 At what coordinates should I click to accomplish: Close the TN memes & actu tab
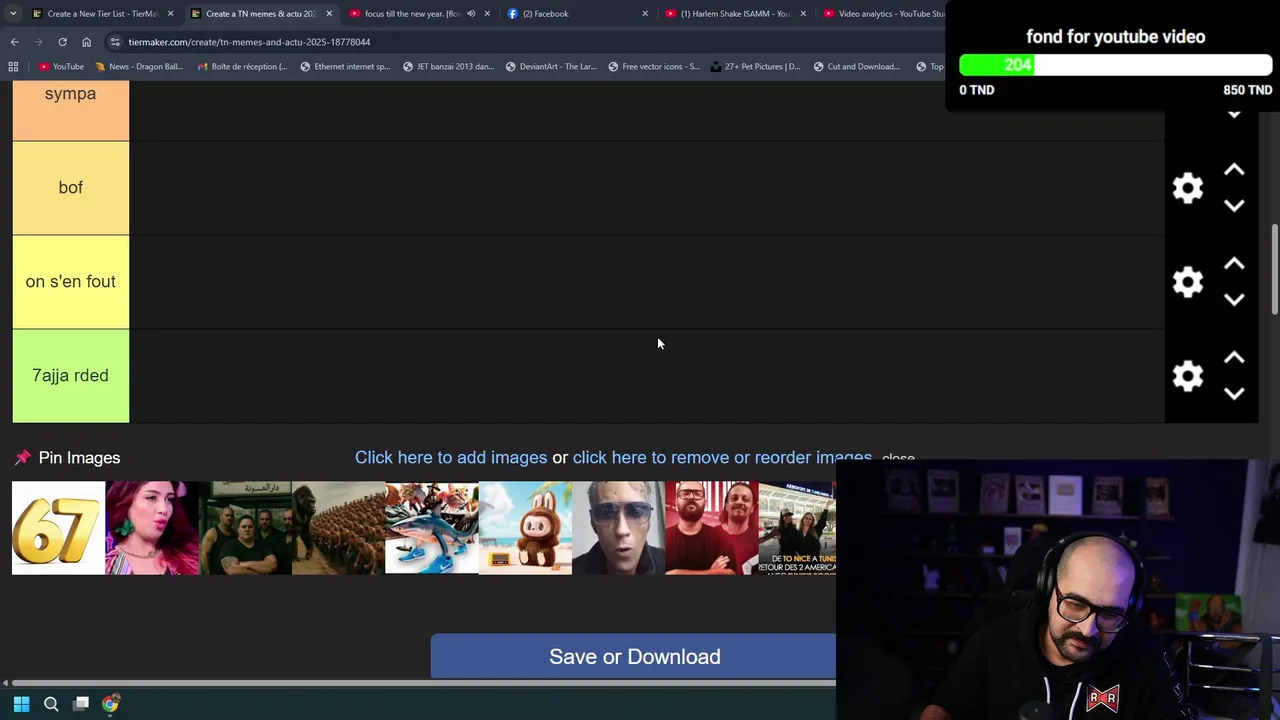(329, 14)
